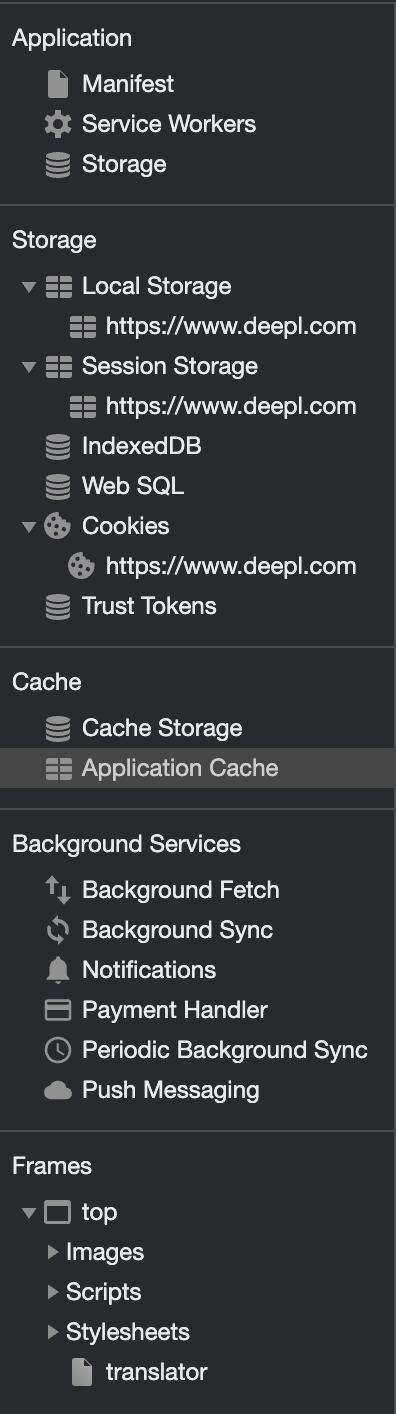The width and height of the screenshot is (396, 1414).
Task: Collapse the Cookies tree node
Action: tap(28, 527)
